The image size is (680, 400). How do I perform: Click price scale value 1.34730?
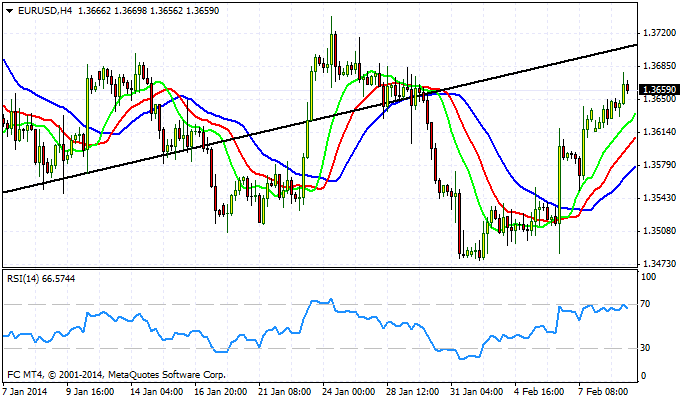tap(660, 263)
